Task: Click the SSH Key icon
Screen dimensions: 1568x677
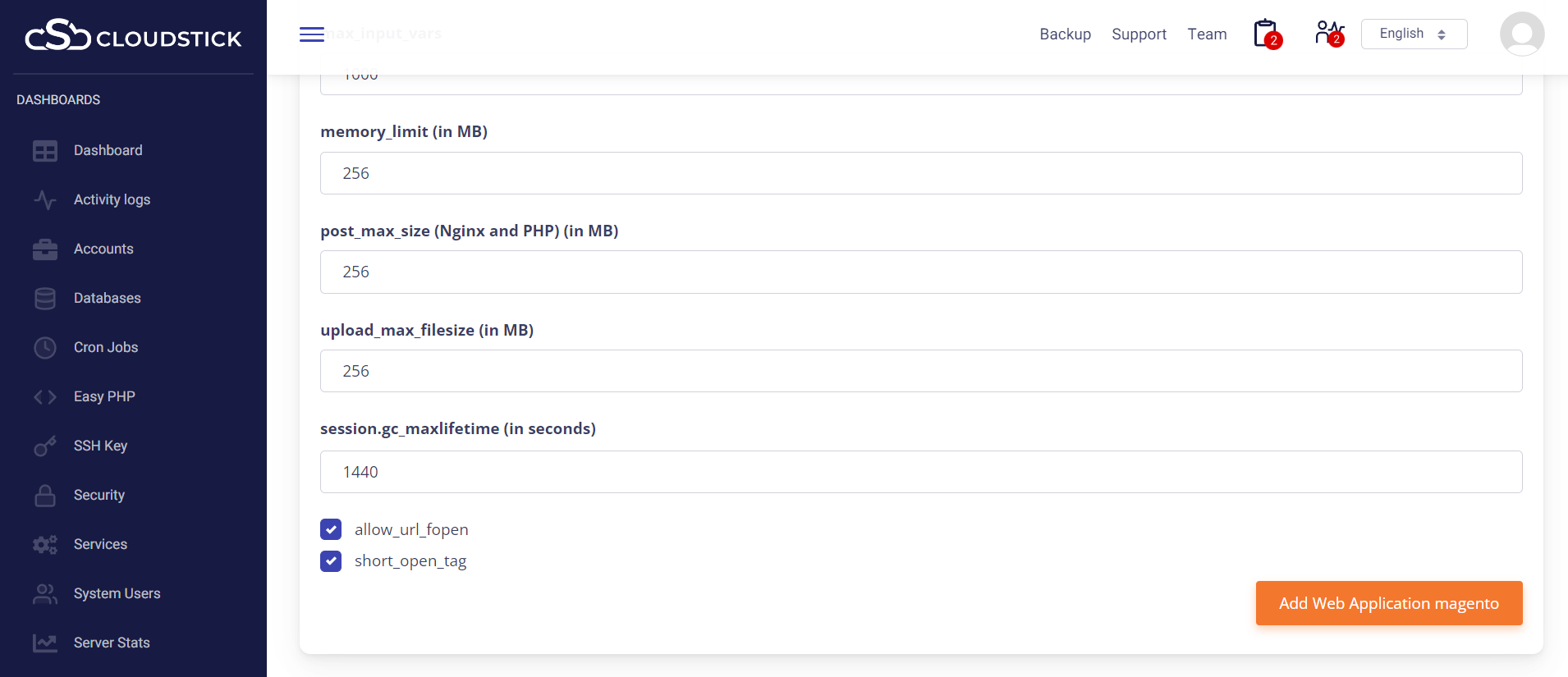Action: pos(45,446)
